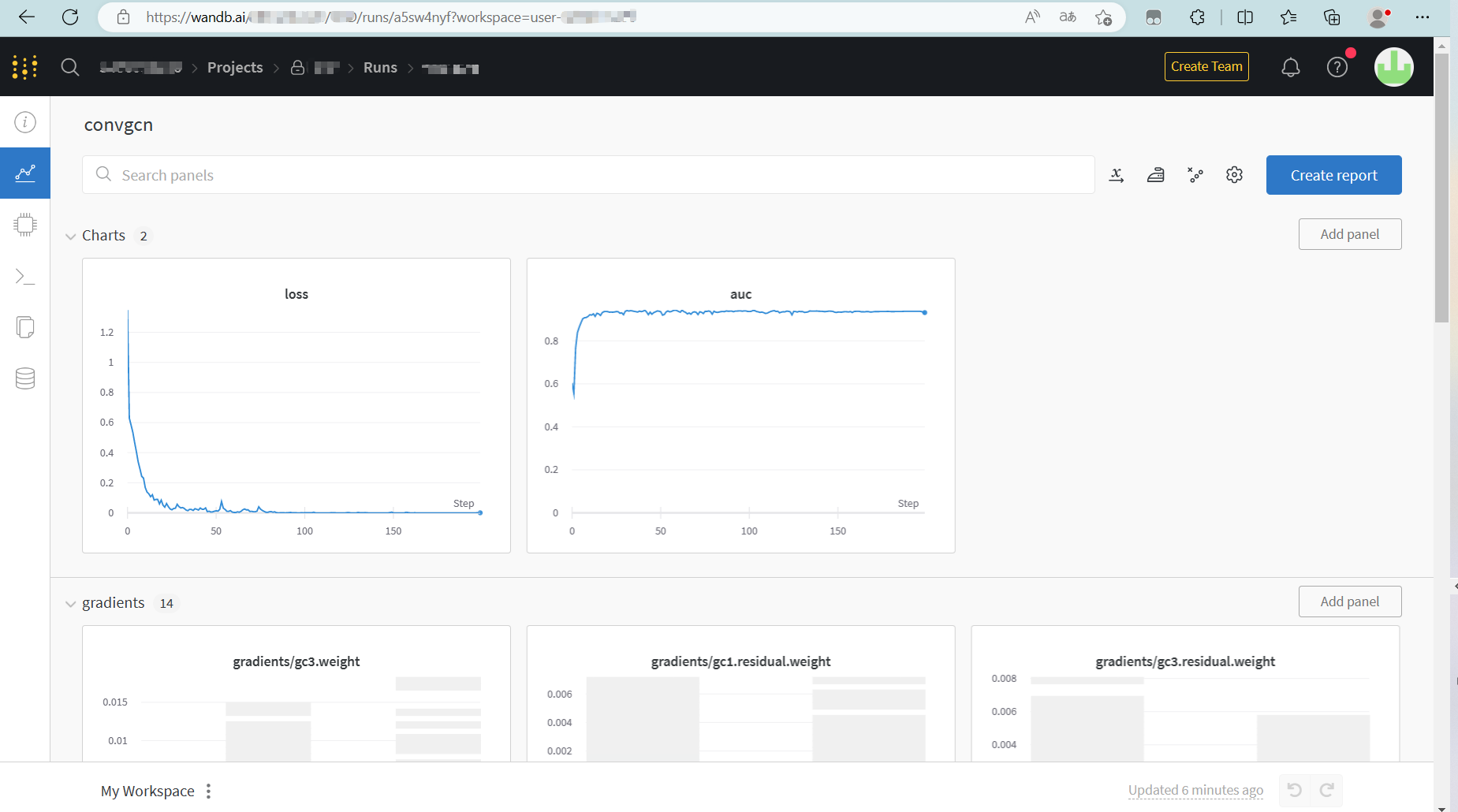Click the Runs breadcrumb
The height and width of the screenshot is (812, 1458).
(x=380, y=68)
